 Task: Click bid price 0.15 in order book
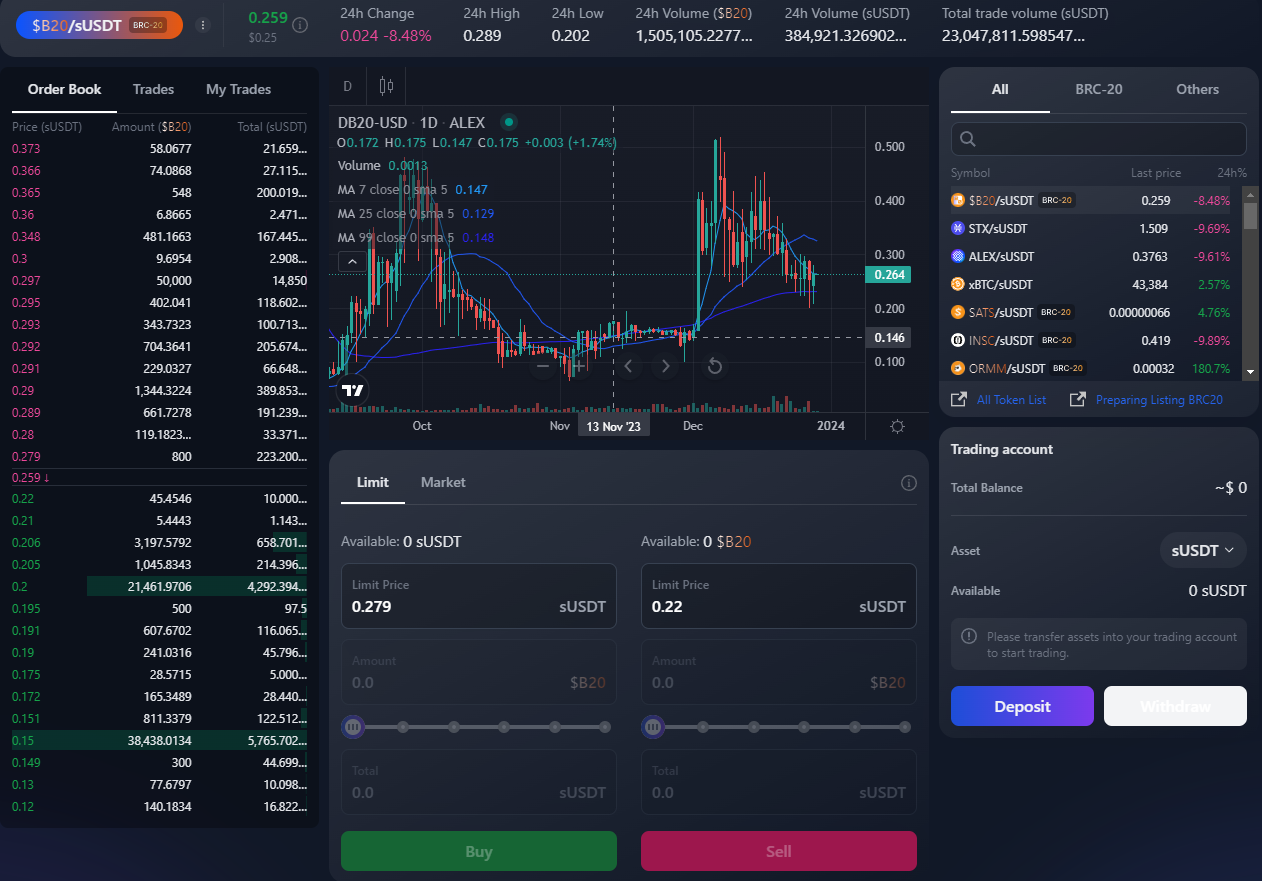(22, 740)
